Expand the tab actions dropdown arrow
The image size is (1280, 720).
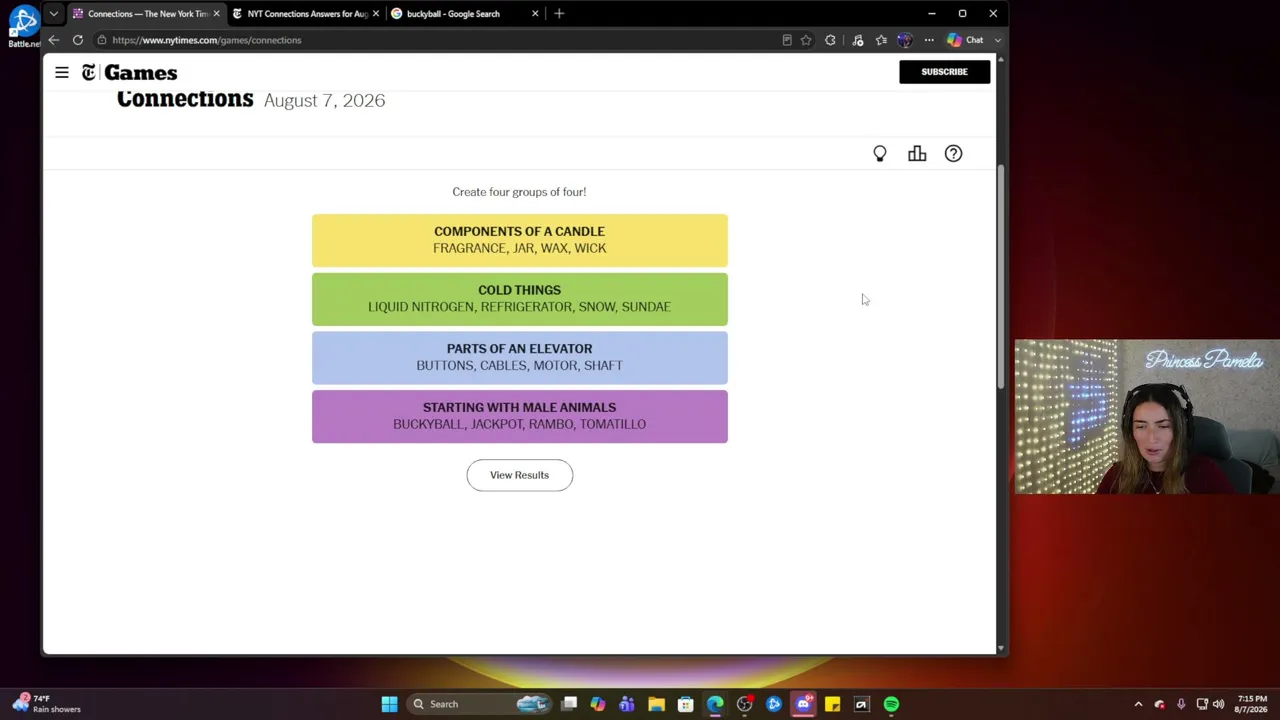[53, 14]
